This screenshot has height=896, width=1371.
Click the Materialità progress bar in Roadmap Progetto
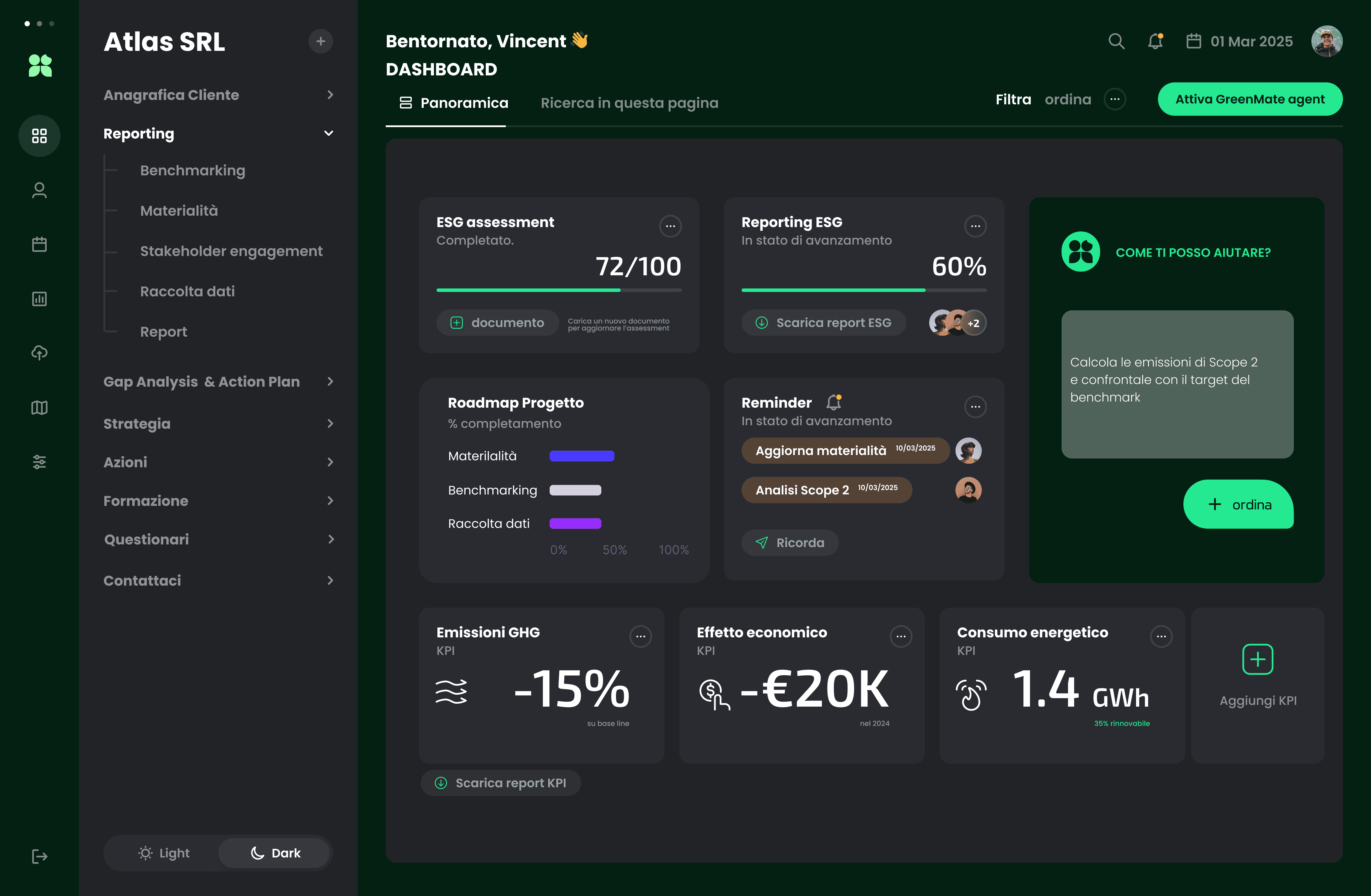point(582,455)
